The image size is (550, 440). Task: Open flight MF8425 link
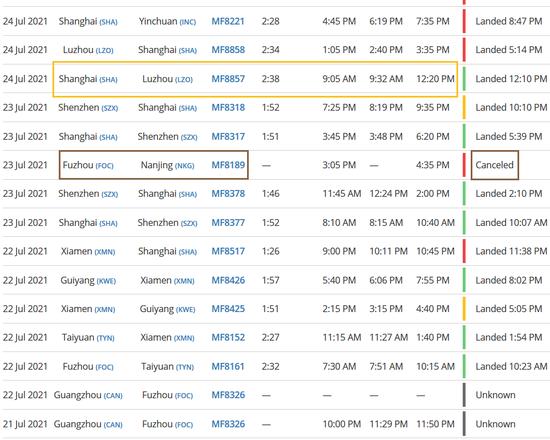pos(228,309)
